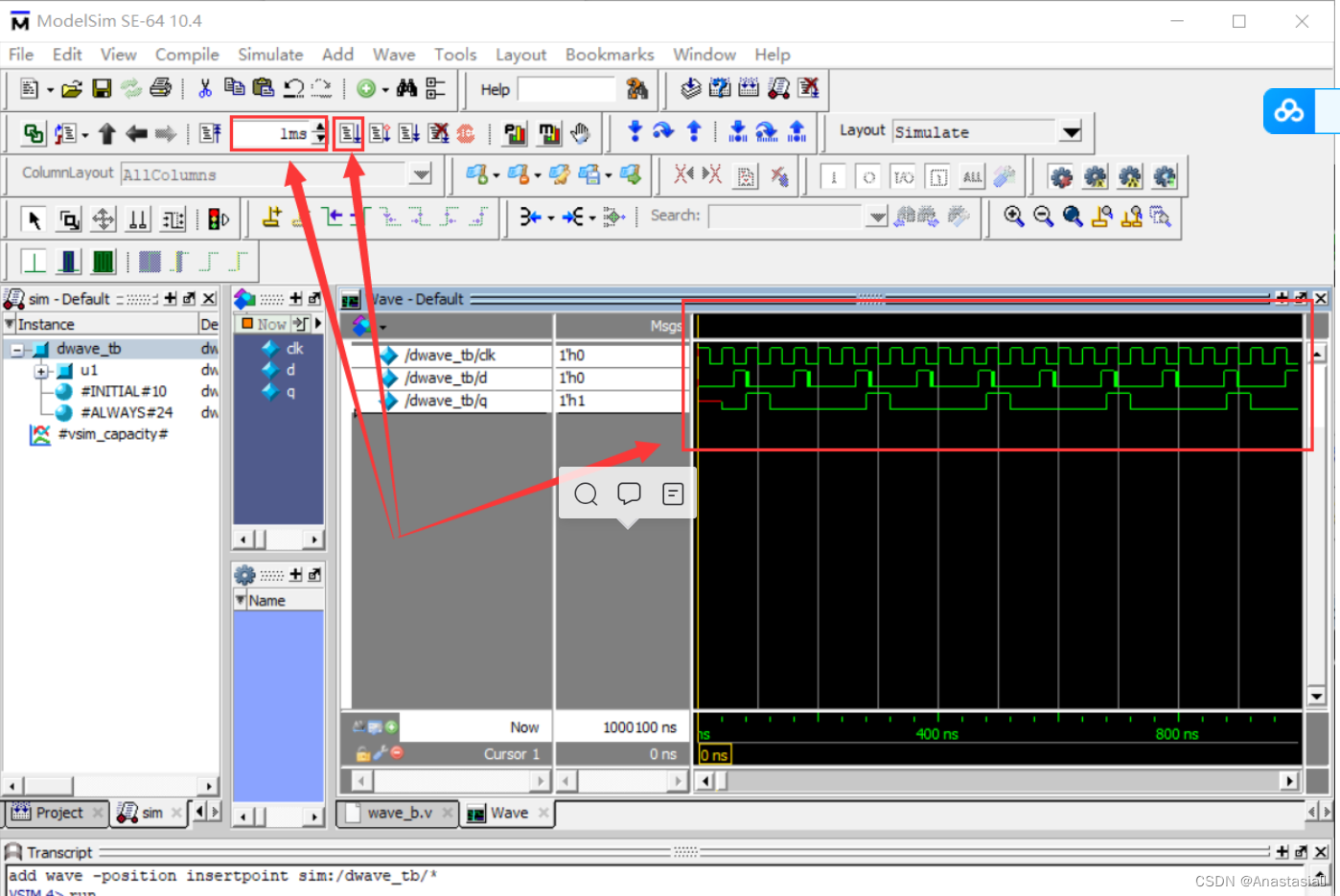Select the /dwave_tb/d signal row

pos(449,379)
